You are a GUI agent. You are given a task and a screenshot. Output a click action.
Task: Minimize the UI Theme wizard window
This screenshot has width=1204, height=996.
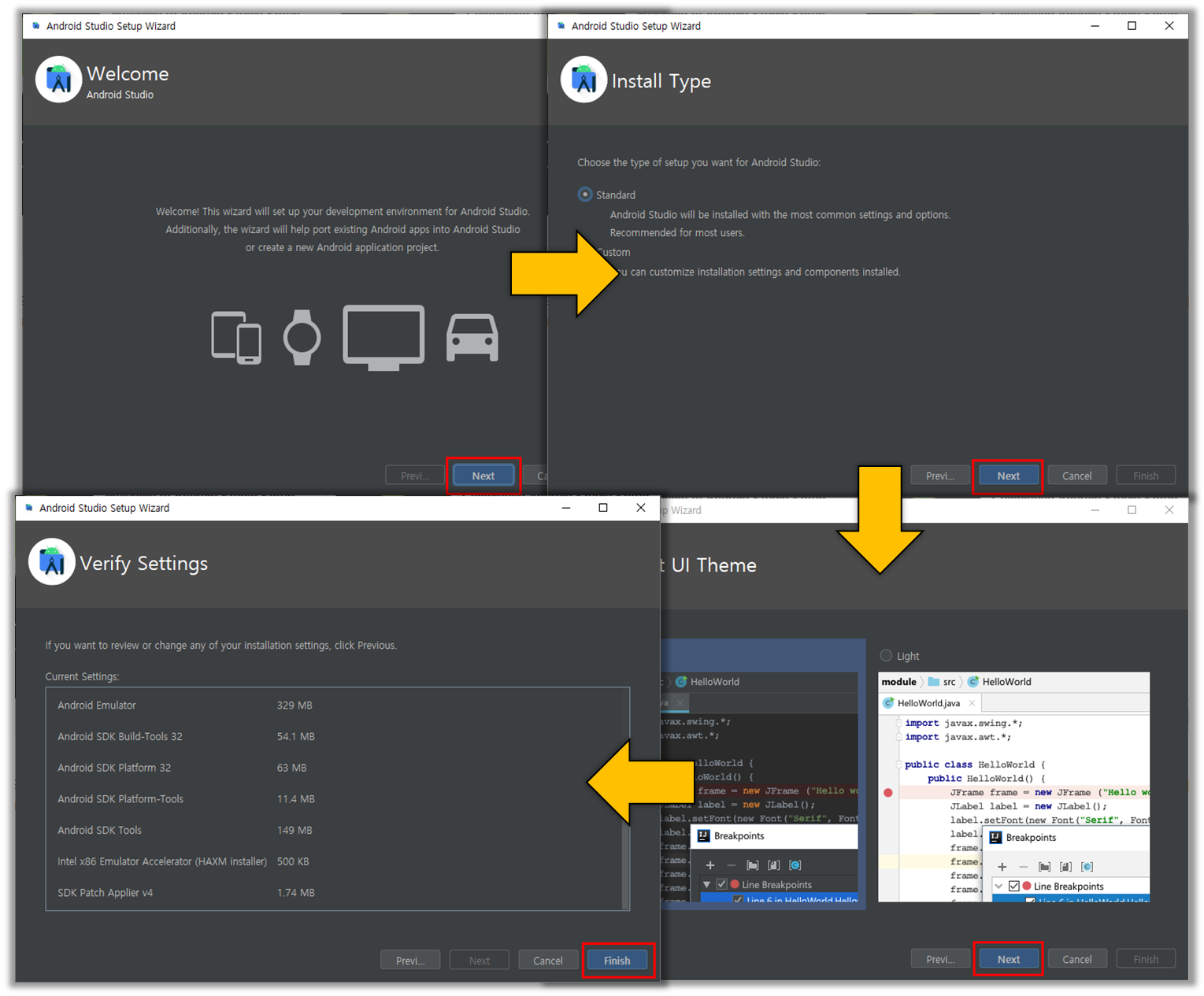[x=1095, y=510]
